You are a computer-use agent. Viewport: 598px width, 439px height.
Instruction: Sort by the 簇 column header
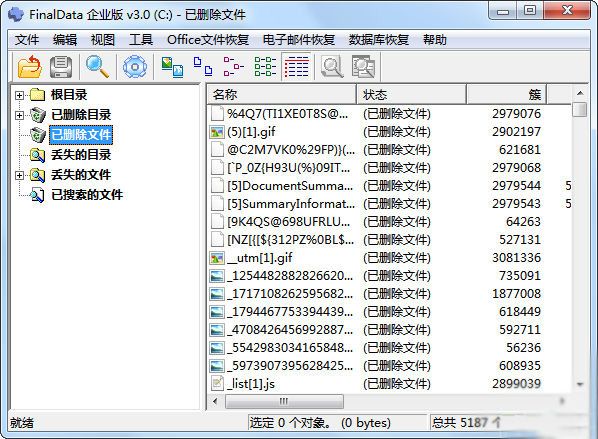[507, 94]
